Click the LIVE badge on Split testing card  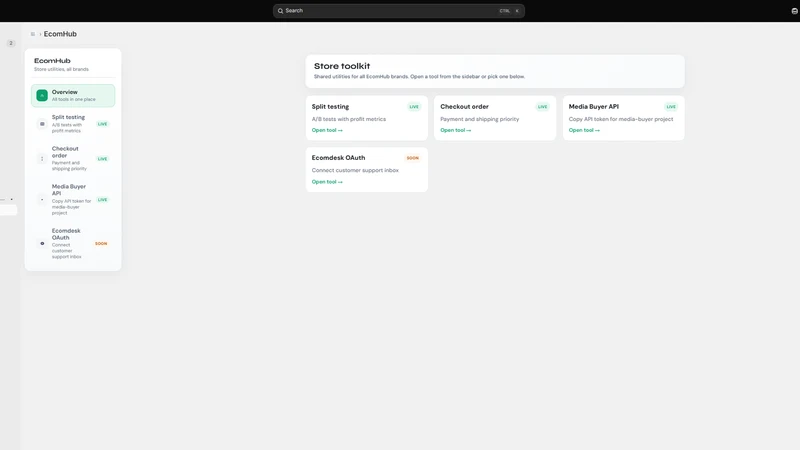point(414,107)
